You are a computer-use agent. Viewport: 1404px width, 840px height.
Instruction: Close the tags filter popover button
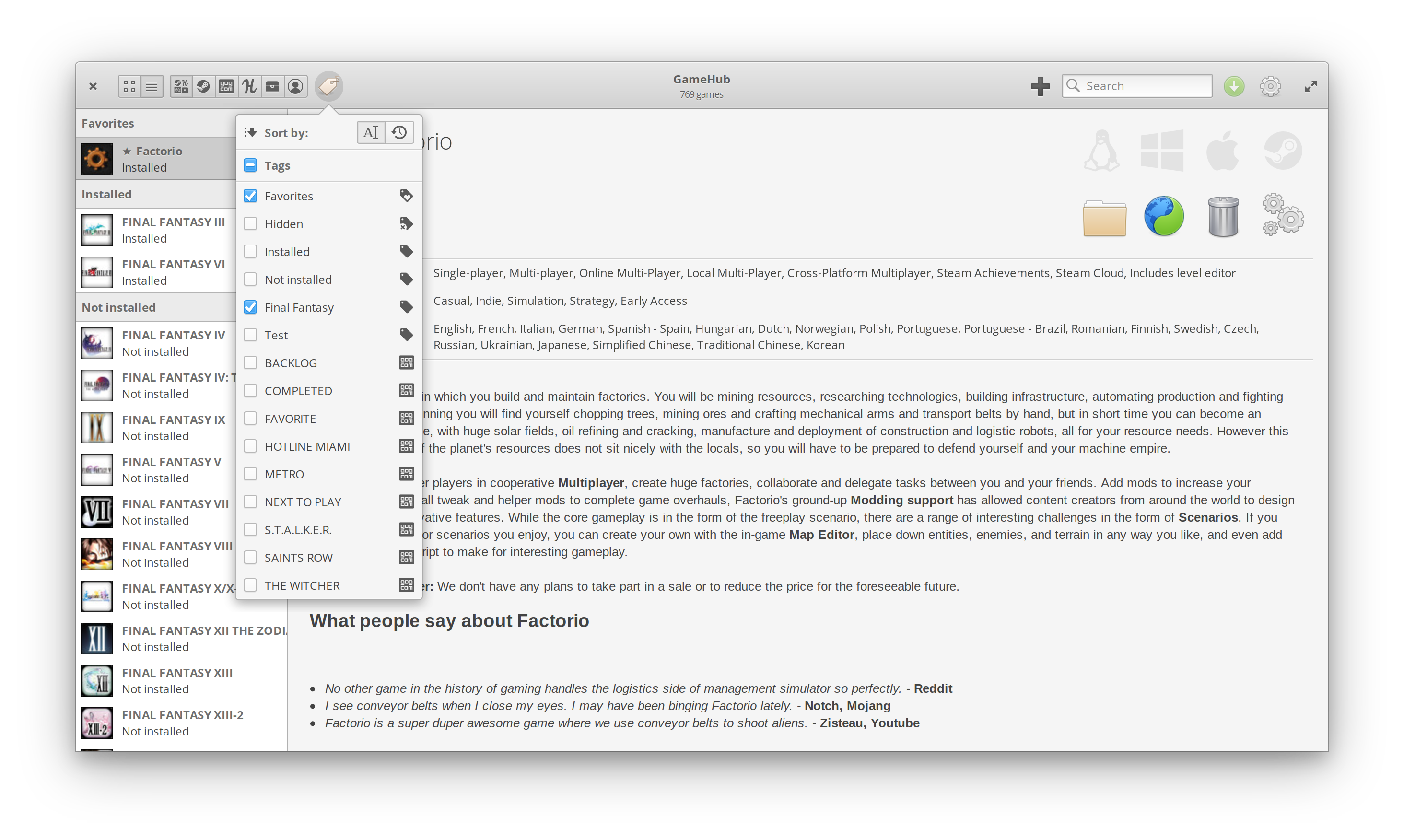[x=328, y=86]
